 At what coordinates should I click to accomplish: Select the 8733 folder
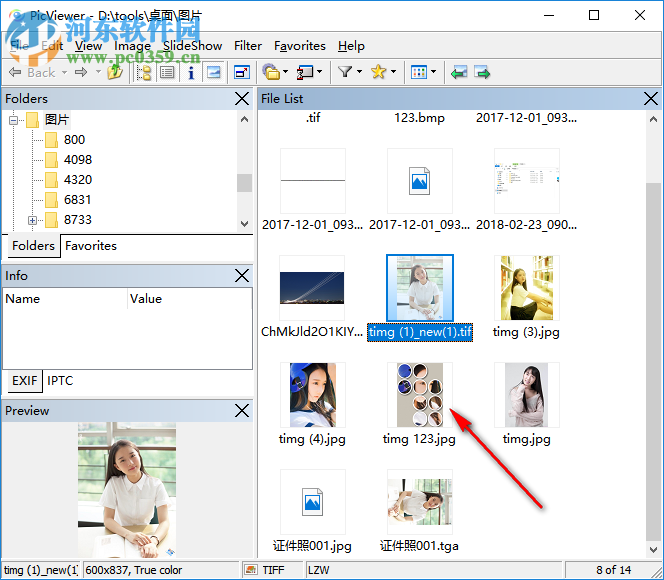(x=77, y=220)
